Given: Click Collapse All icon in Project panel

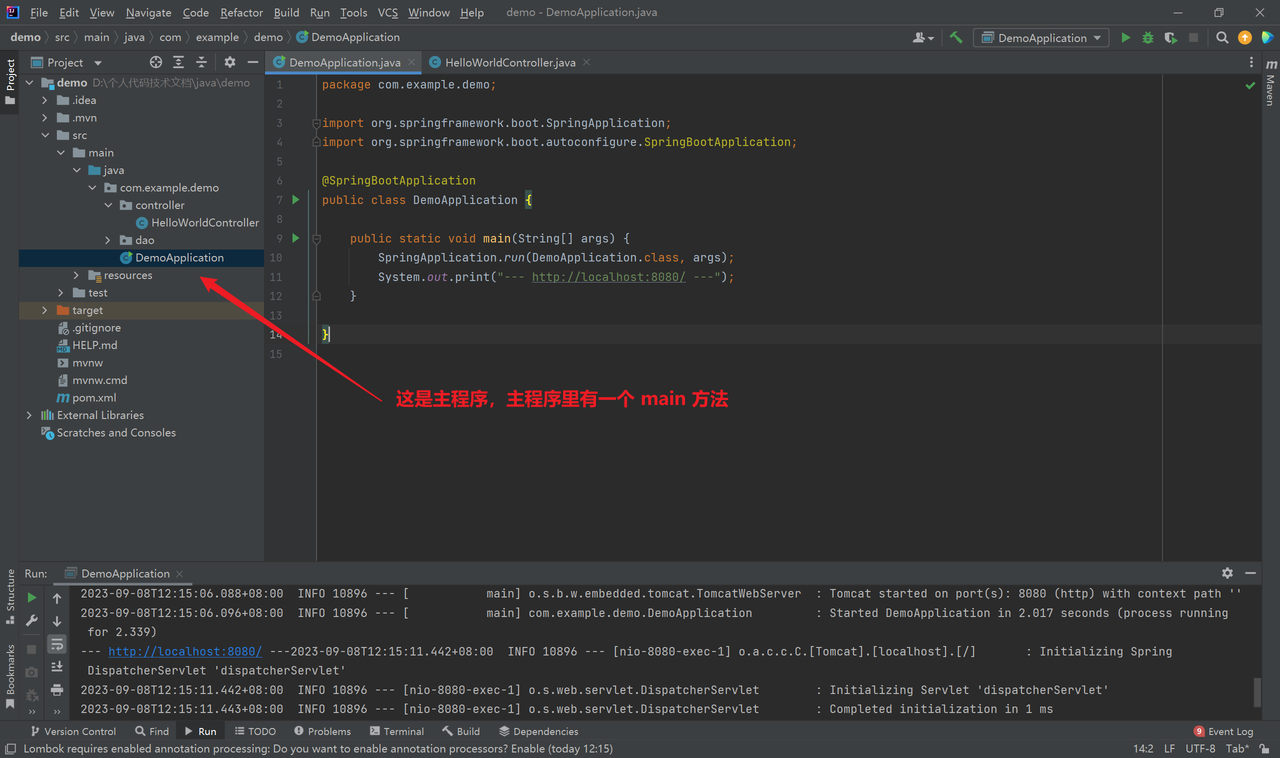Looking at the screenshot, I should click(201, 62).
